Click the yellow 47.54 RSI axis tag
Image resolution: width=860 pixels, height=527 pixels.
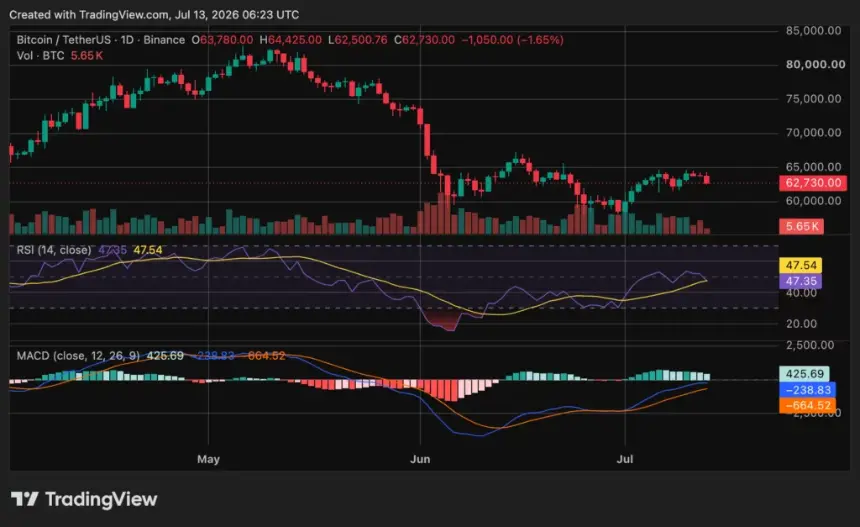(x=801, y=265)
